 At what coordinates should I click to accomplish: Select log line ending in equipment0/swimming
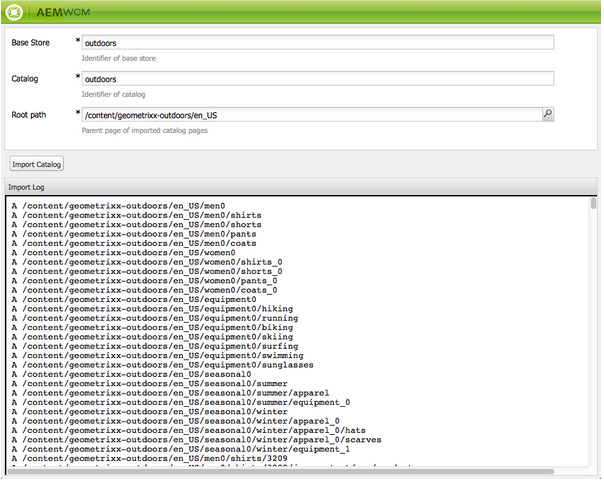point(158,355)
